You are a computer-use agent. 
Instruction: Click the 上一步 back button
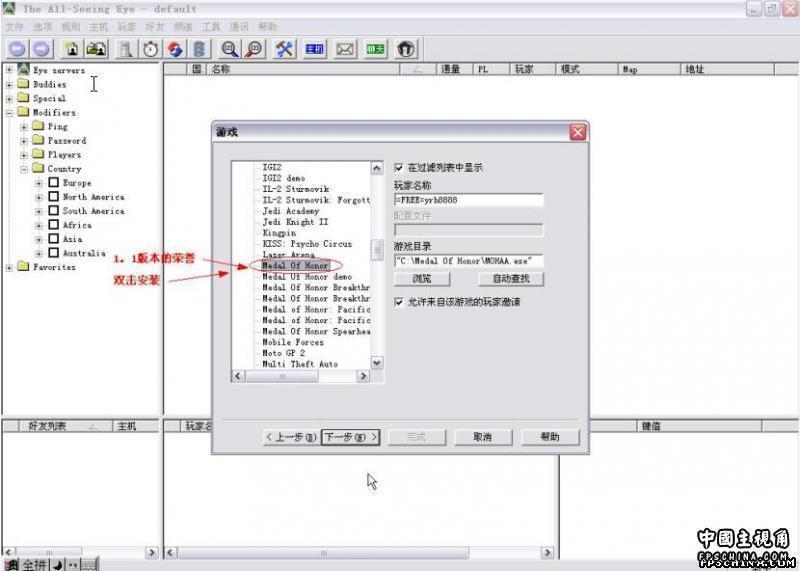click(291, 437)
